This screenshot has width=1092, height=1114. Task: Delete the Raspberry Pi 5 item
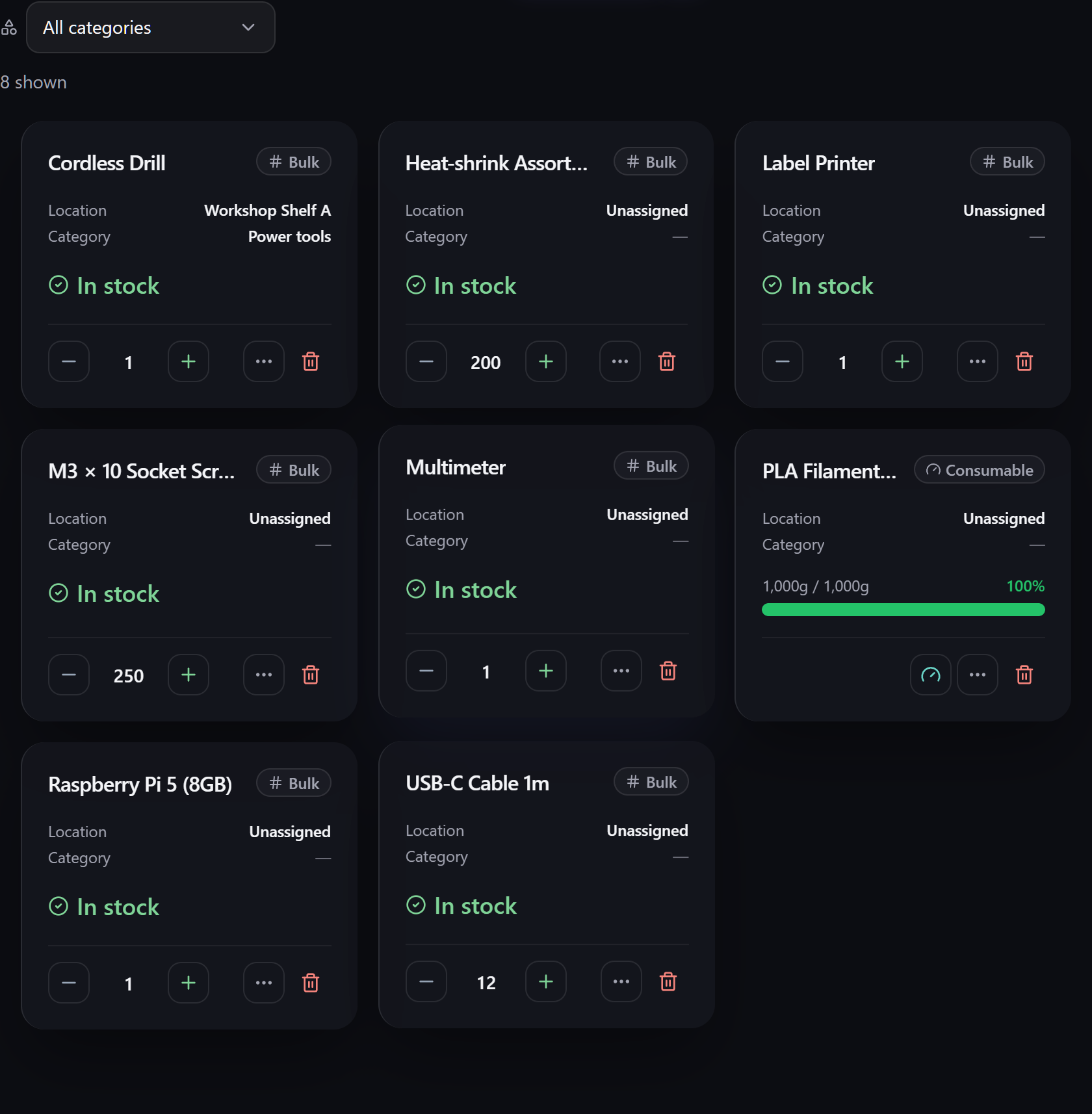311,983
